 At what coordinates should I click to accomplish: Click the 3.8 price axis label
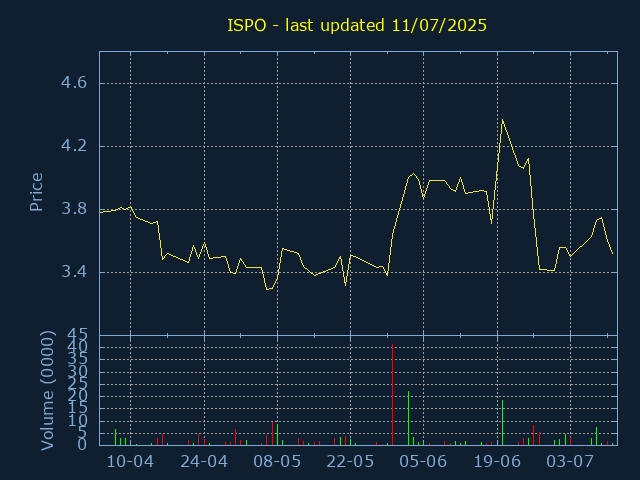click(x=74, y=209)
